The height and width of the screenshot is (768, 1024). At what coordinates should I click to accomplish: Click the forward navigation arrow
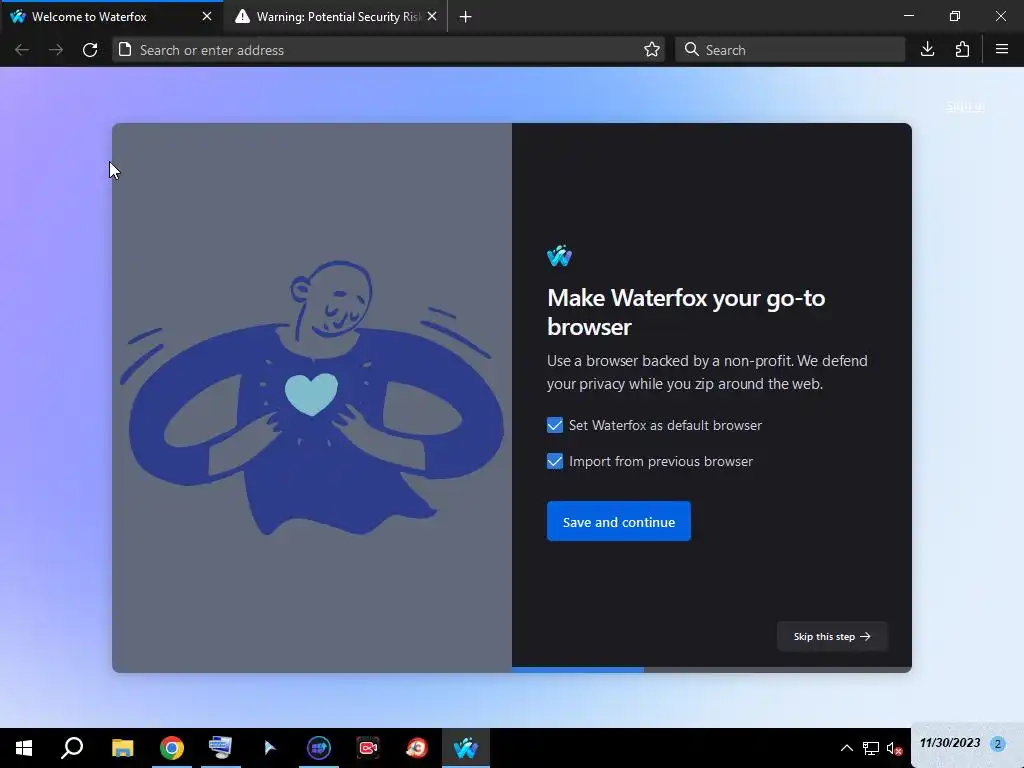56,50
